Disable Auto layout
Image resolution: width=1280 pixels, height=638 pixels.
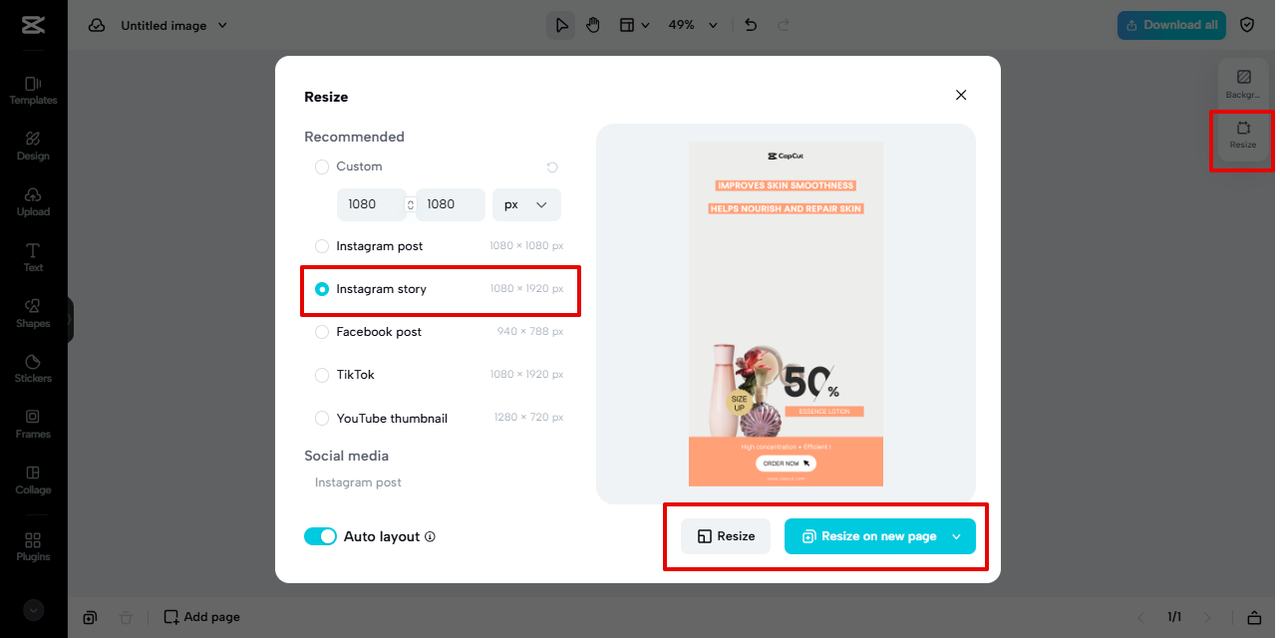point(320,536)
